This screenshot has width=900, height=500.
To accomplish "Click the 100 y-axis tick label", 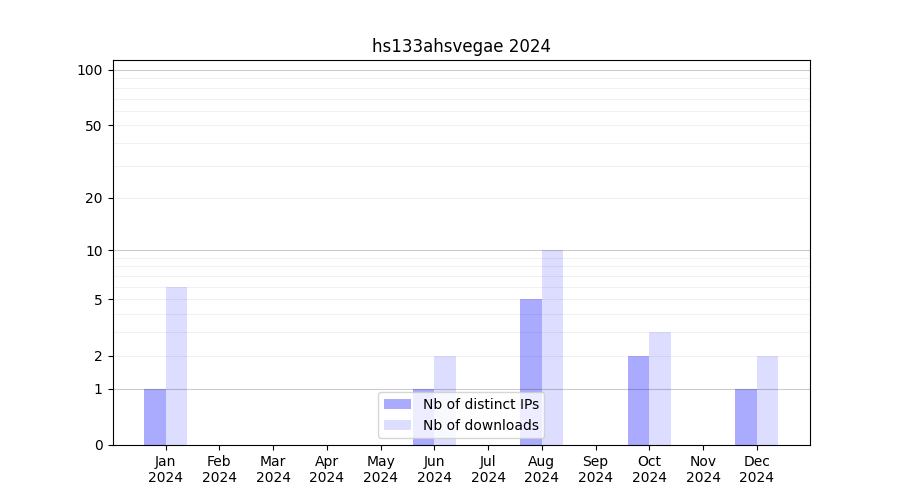I will point(90,70).
